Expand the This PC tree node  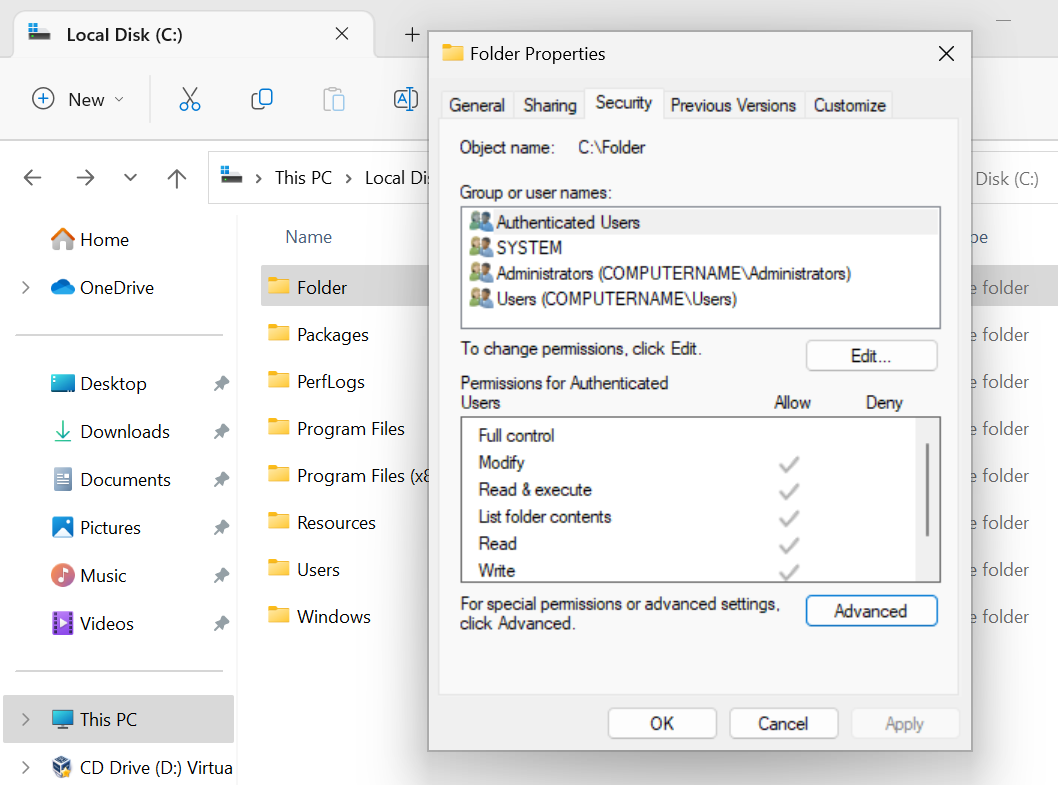coord(26,720)
